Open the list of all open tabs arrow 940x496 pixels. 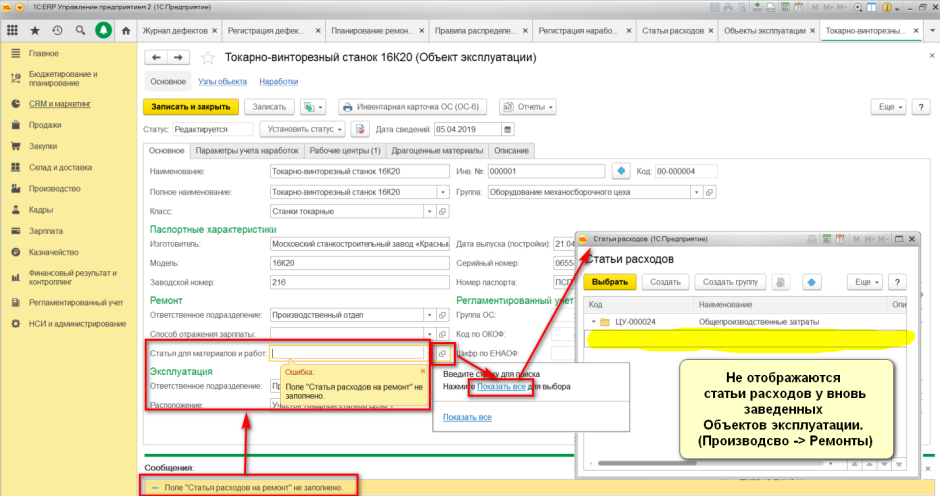tap(932, 31)
